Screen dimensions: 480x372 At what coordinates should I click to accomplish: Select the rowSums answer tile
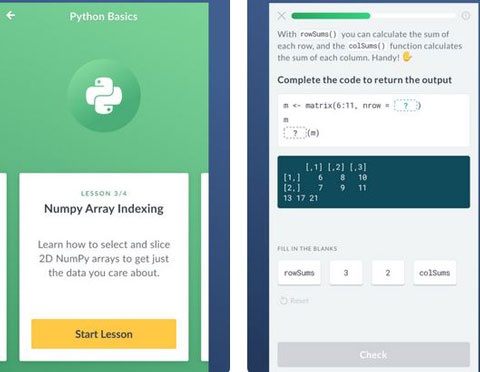tap(299, 273)
